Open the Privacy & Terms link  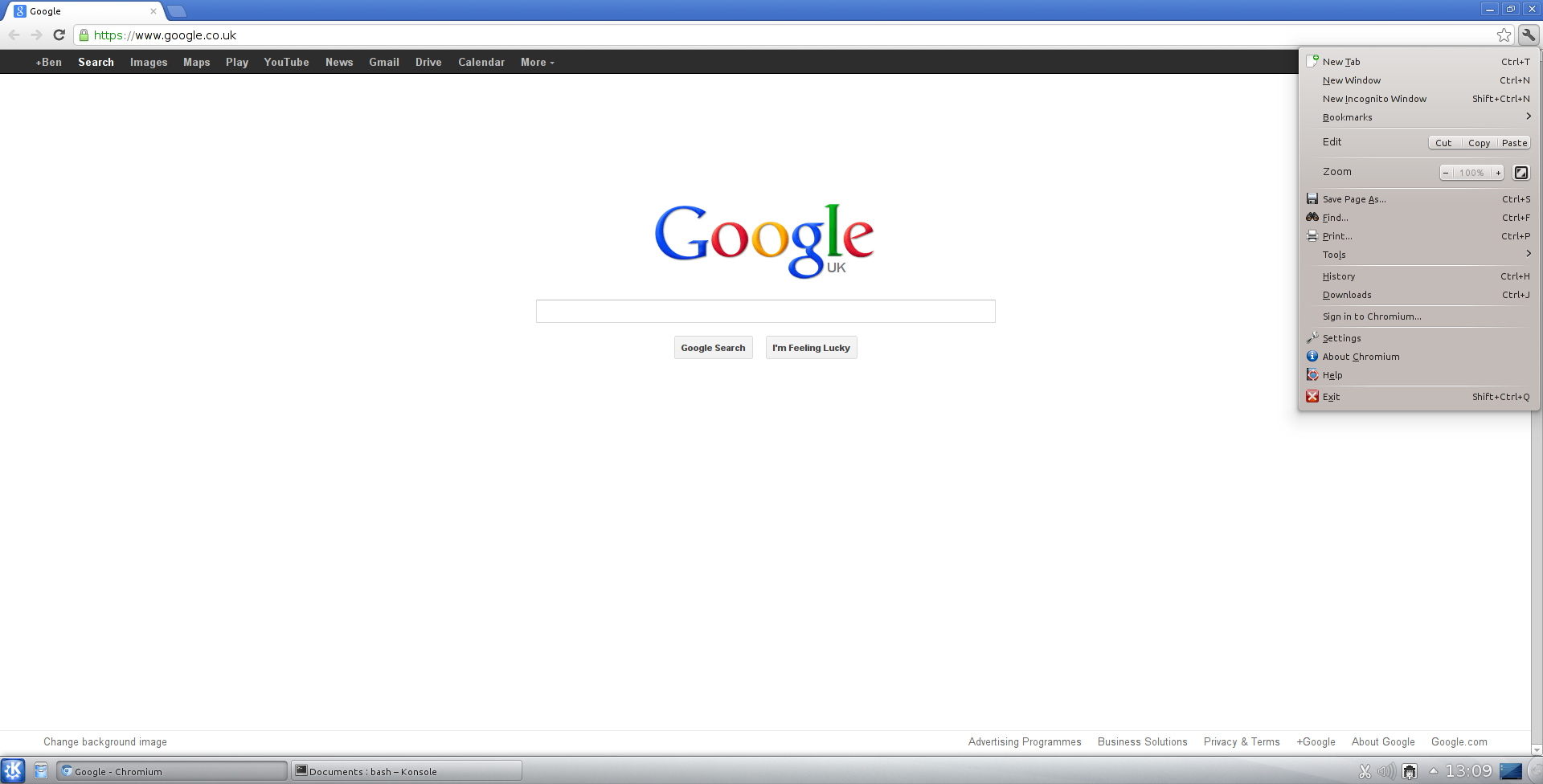tap(1241, 741)
